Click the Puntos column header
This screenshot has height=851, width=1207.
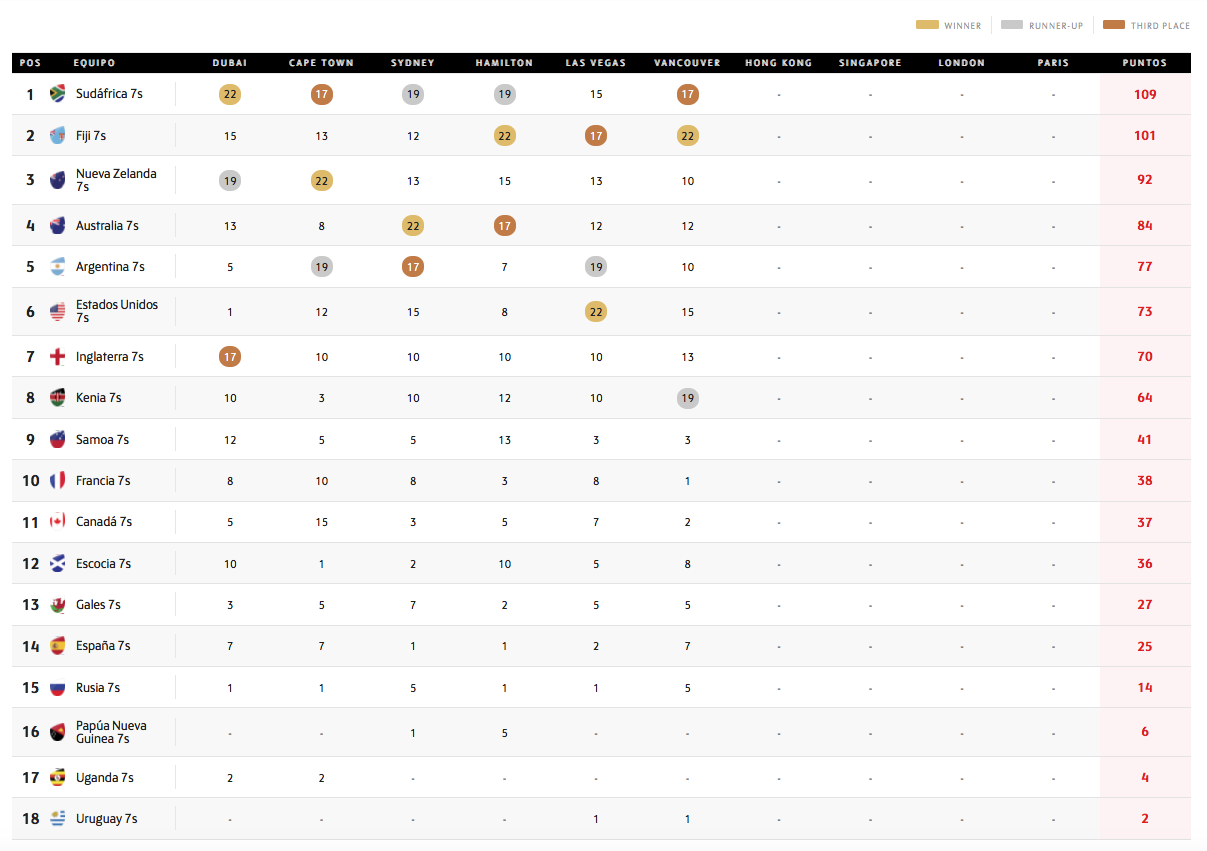pyautogui.click(x=1145, y=63)
